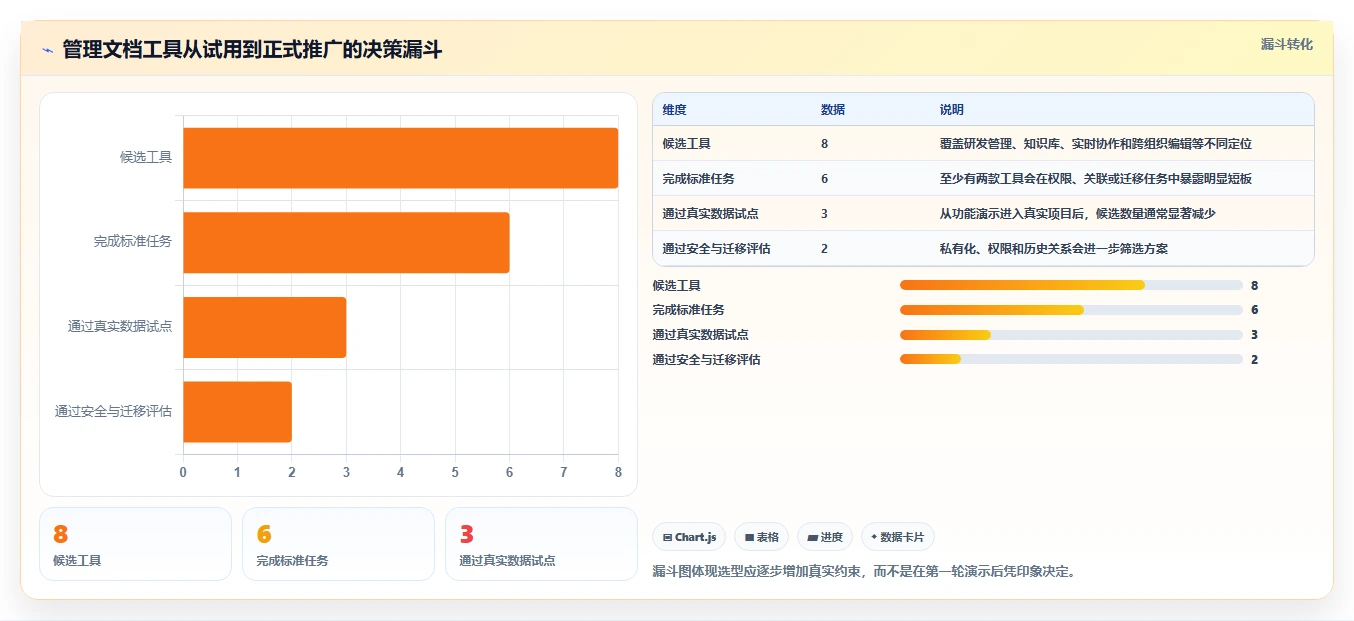Click the 数据卡片 chip icon

pos(874,537)
